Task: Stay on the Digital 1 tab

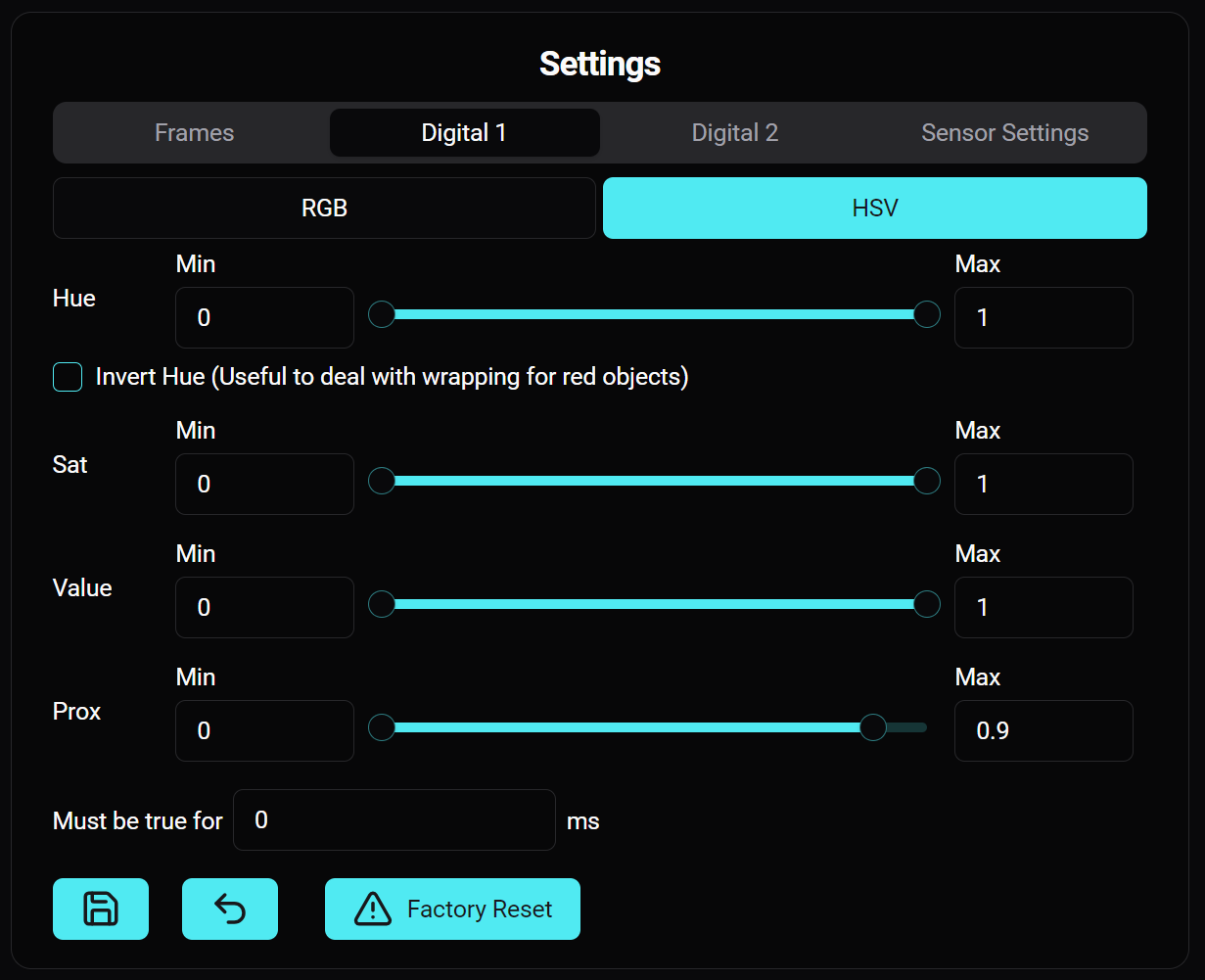Action: [x=464, y=132]
